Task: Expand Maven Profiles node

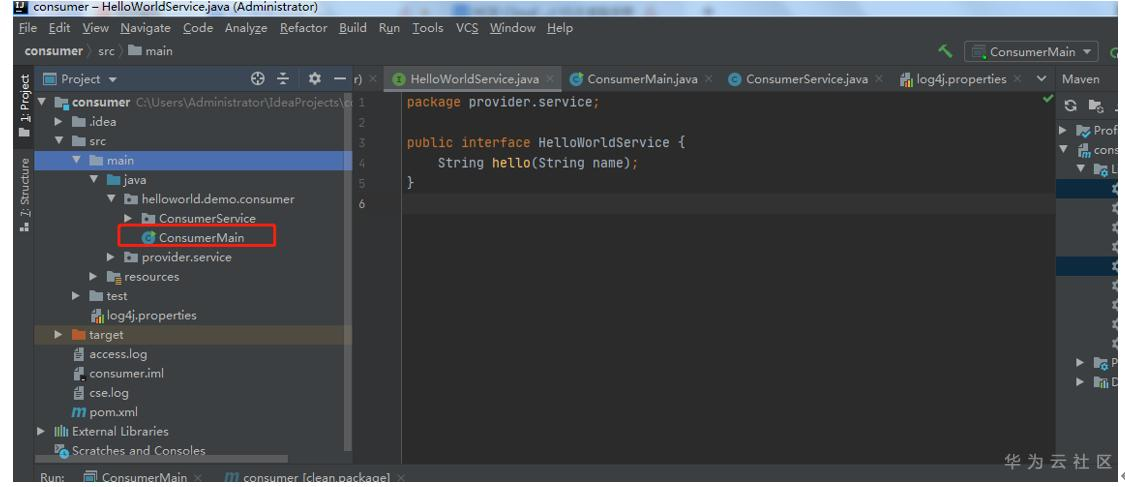Action: tap(1064, 131)
